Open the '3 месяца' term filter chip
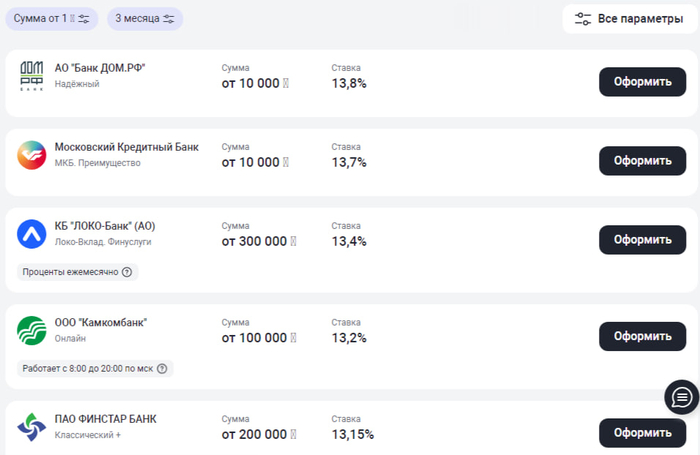Screen dimensions: 700x455 click(x=145, y=19)
